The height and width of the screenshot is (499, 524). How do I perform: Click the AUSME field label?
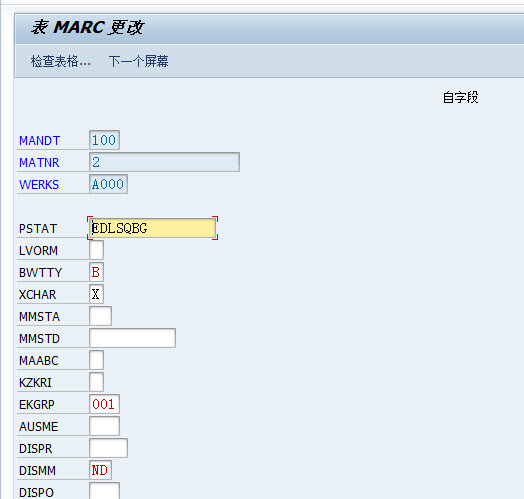point(39,427)
